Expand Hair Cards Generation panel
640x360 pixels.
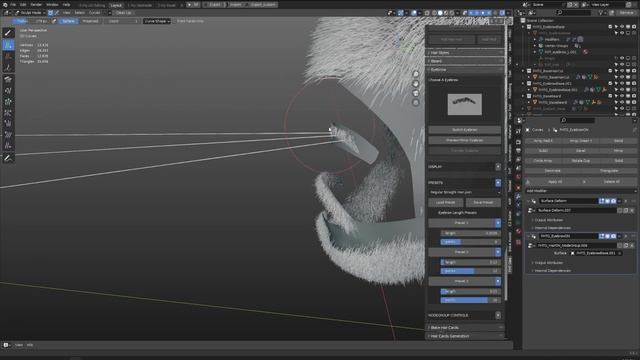pos(465,336)
